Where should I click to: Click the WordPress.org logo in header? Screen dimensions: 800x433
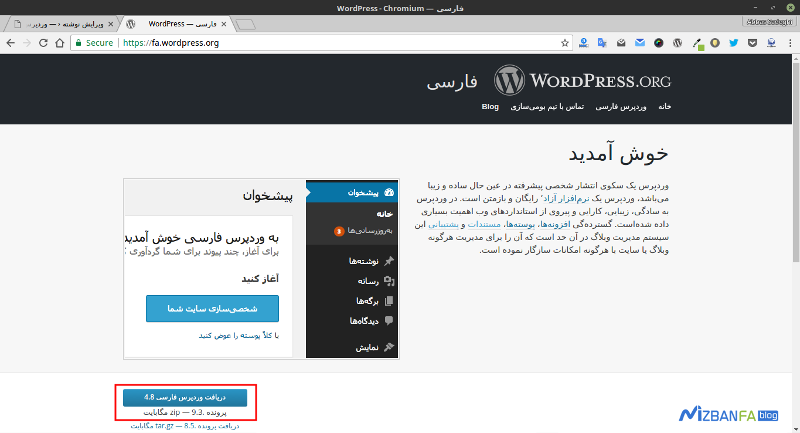click(582, 81)
